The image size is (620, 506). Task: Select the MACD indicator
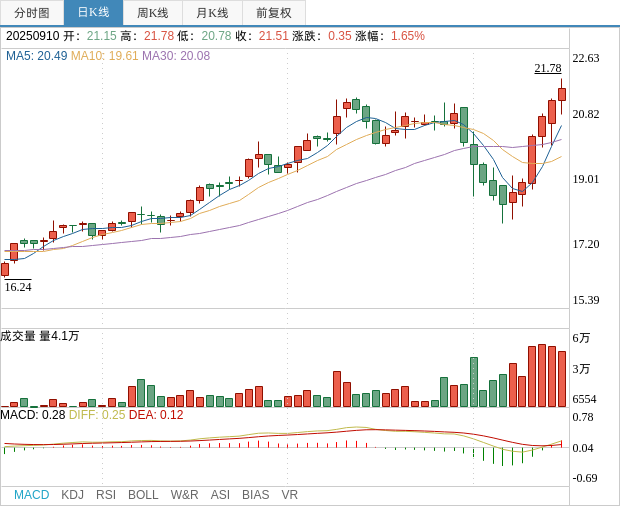[x=31, y=495]
